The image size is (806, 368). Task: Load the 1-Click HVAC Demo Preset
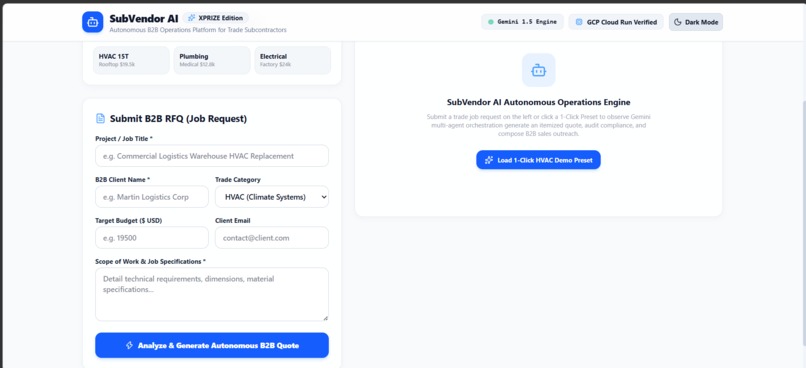pyautogui.click(x=538, y=160)
